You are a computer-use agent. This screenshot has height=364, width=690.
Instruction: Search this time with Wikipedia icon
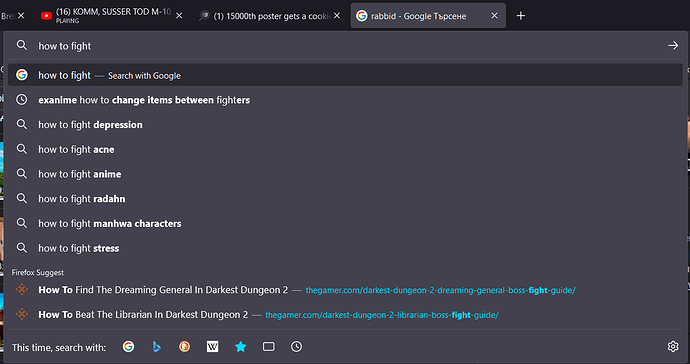(x=213, y=347)
